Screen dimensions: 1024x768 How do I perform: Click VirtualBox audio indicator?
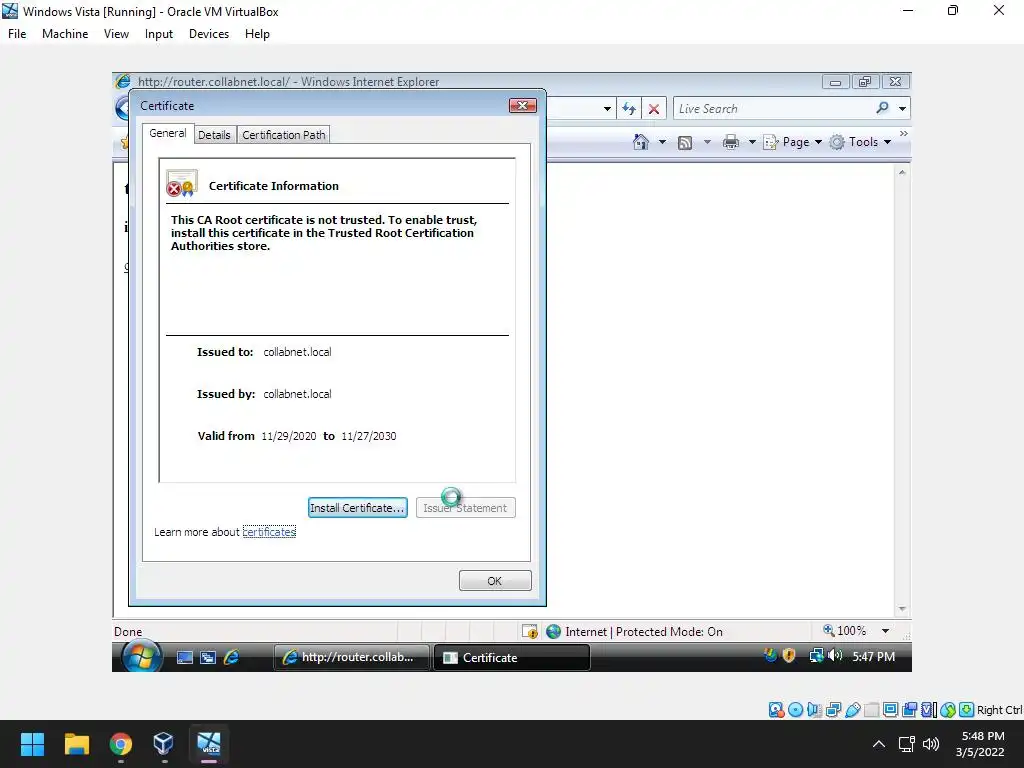[x=814, y=710]
